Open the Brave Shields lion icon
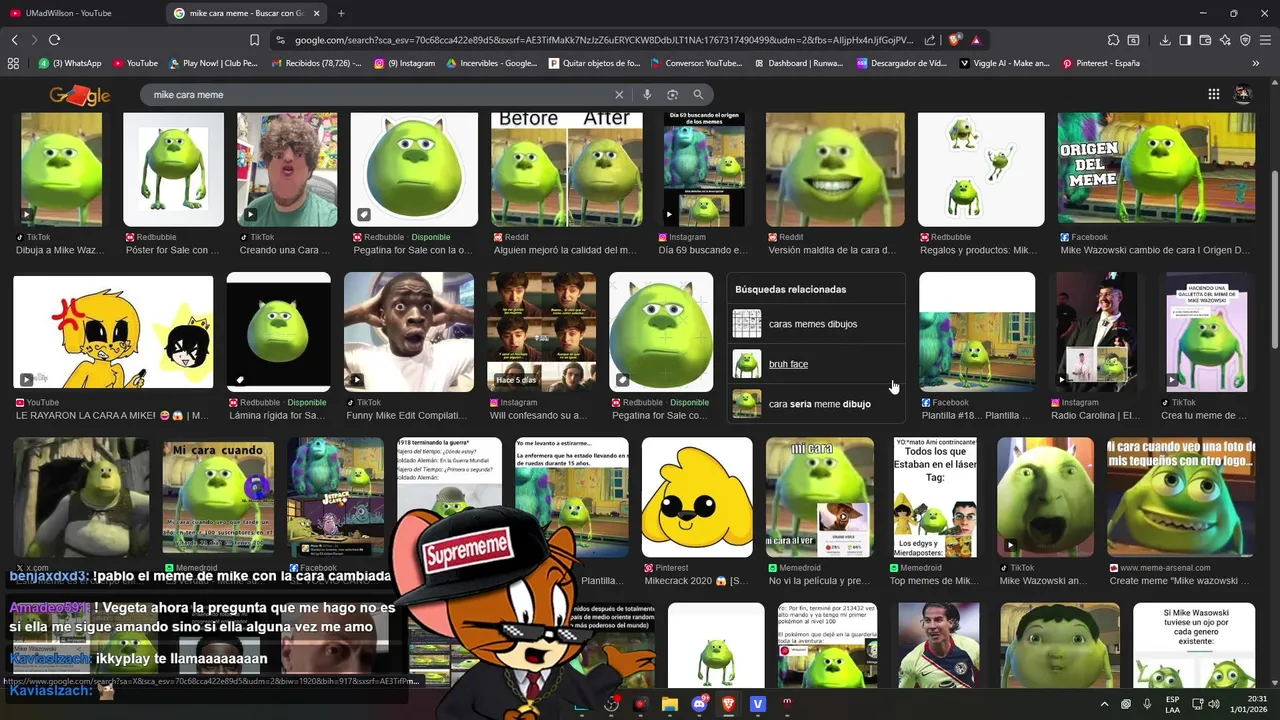 pyautogui.click(x=955, y=40)
